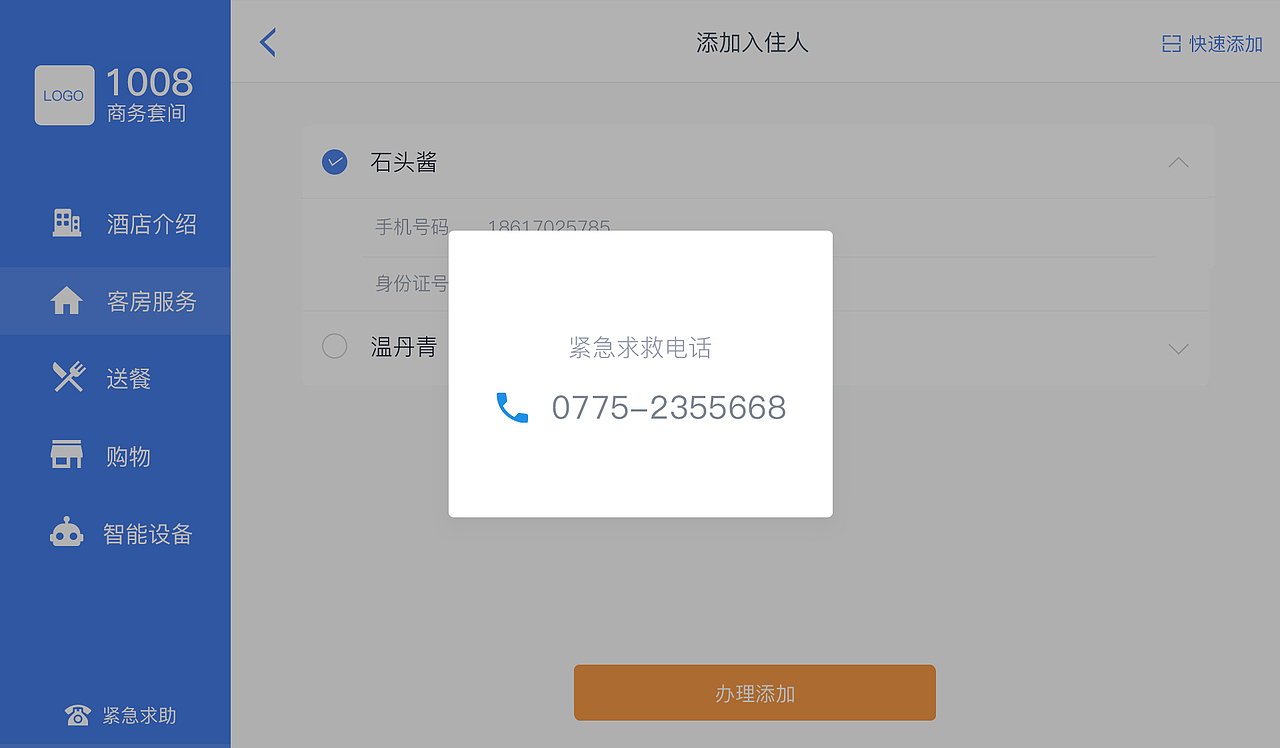This screenshot has width=1280, height=748.
Task: Expand the 温丹青 guest details
Action: [x=1179, y=348]
